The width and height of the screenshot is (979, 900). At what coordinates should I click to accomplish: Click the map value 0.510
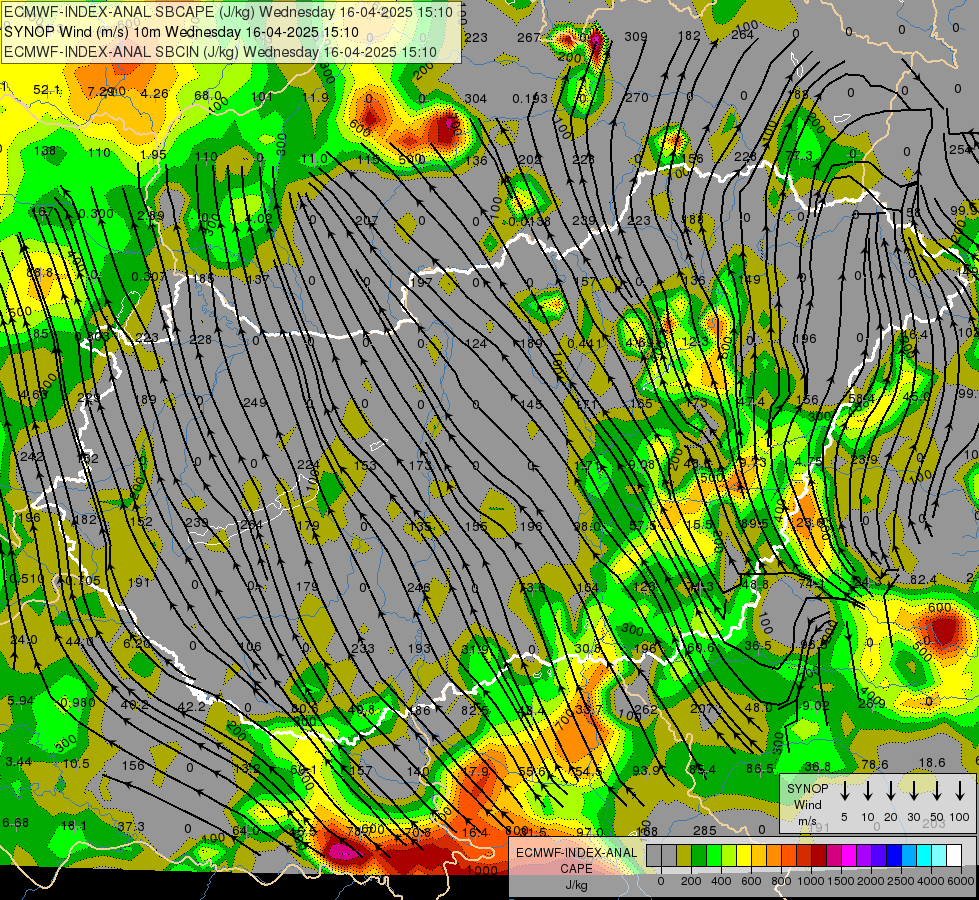27,578
